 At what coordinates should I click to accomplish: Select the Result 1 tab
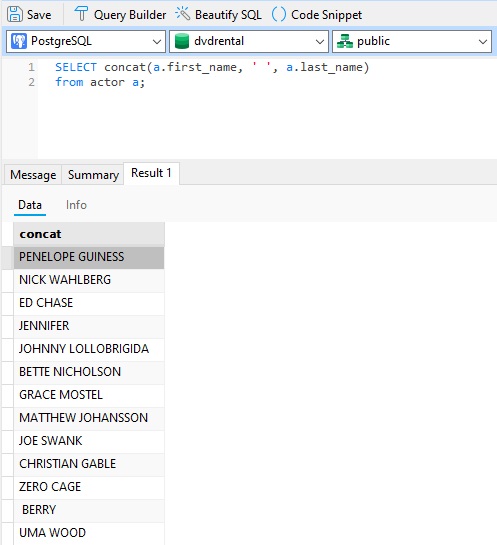tap(151, 173)
